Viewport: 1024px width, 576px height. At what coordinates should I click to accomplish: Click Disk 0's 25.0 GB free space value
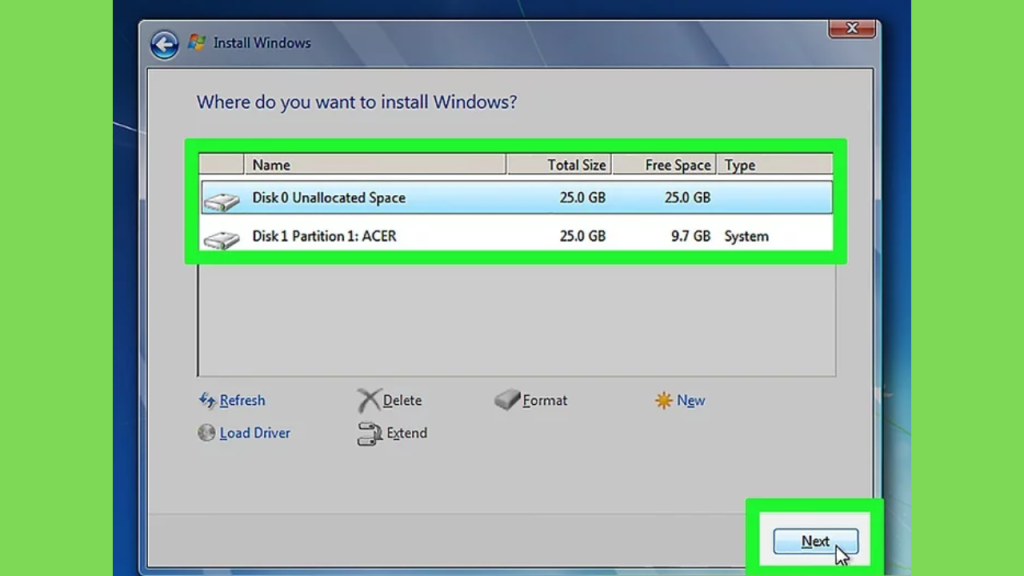tap(687, 198)
